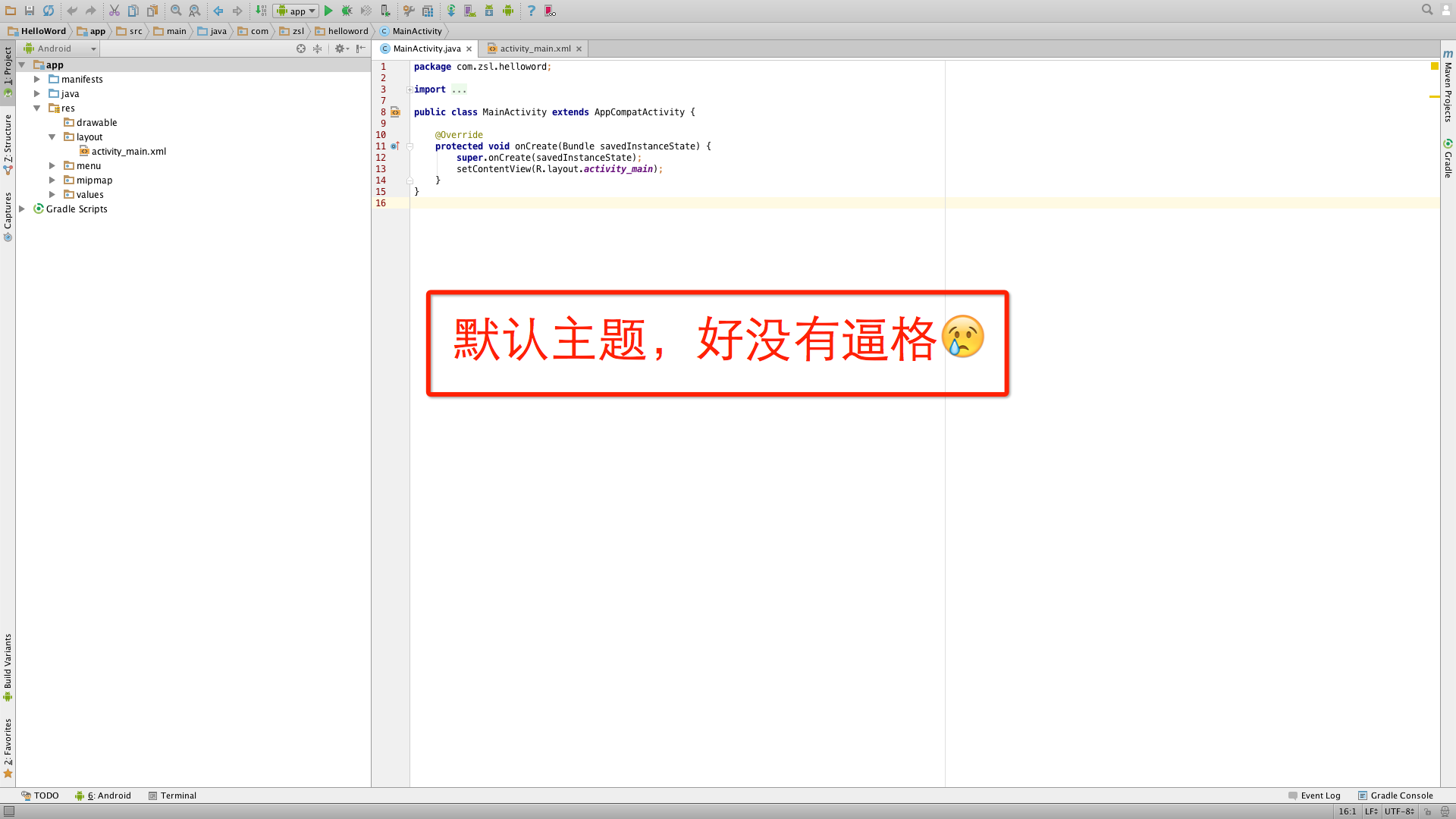The height and width of the screenshot is (819, 1456).
Task: Open Help with the question mark icon
Action: coord(532,11)
